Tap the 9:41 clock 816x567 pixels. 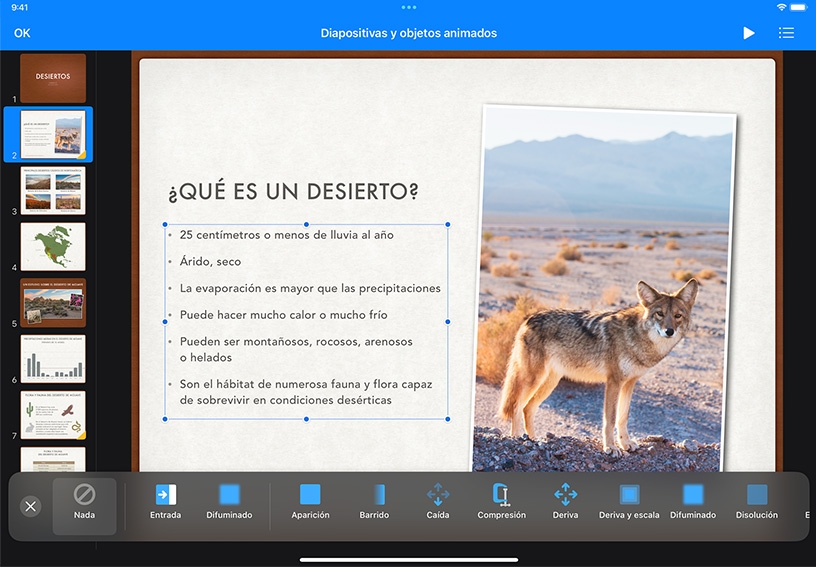(x=19, y=7)
